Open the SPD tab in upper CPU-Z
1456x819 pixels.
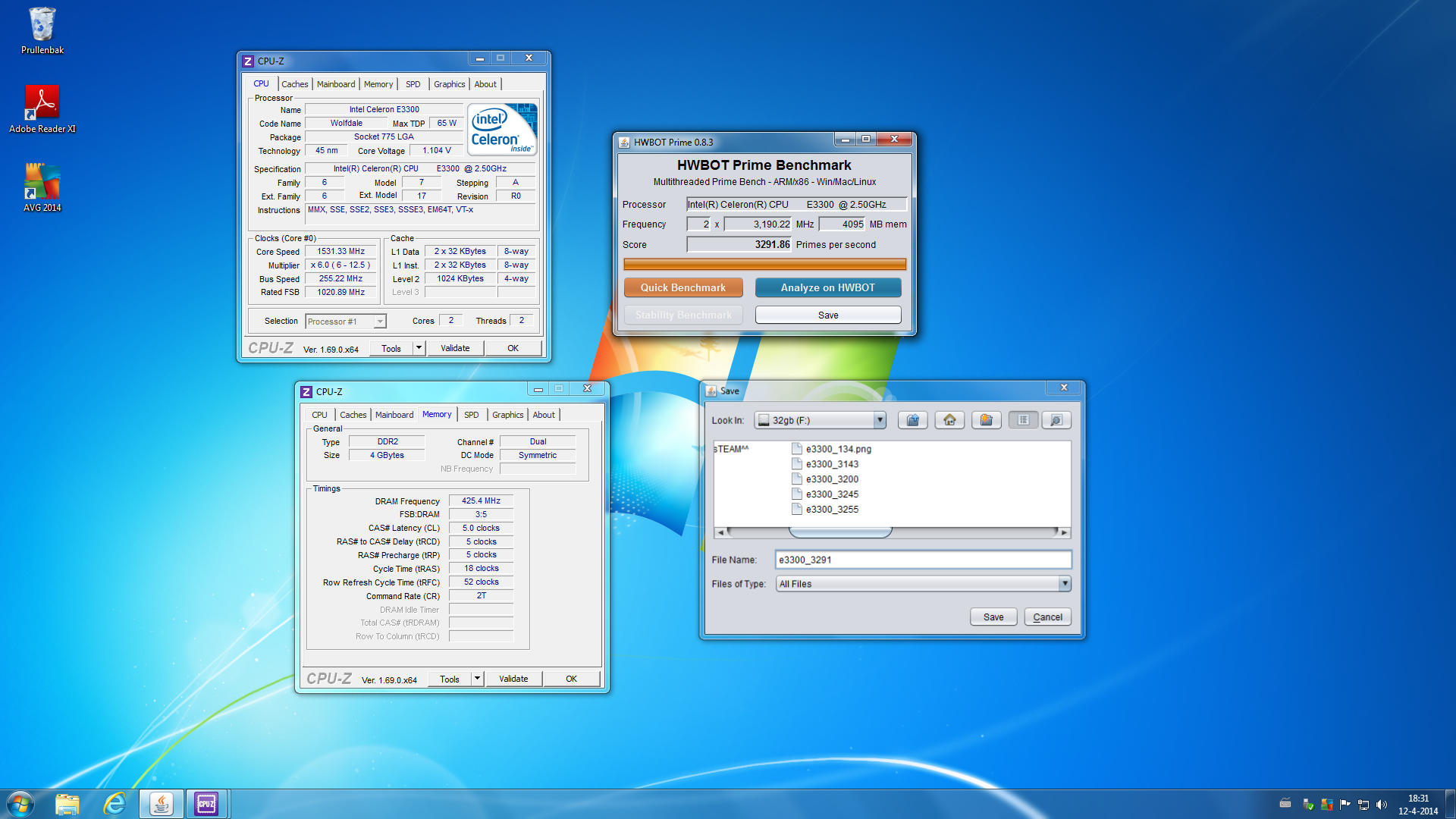click(413, 84)
